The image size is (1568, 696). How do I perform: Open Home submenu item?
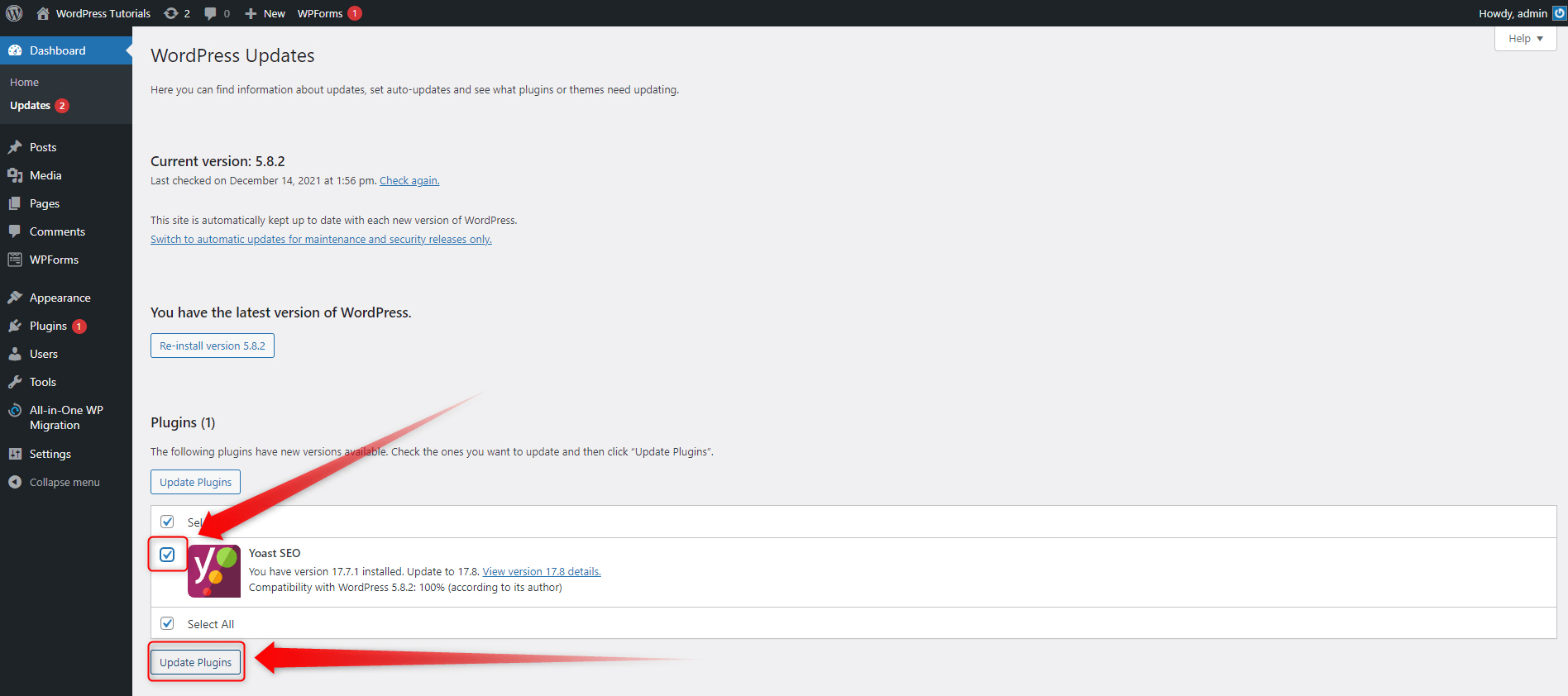pyautogui.click(x=24, y=82)
